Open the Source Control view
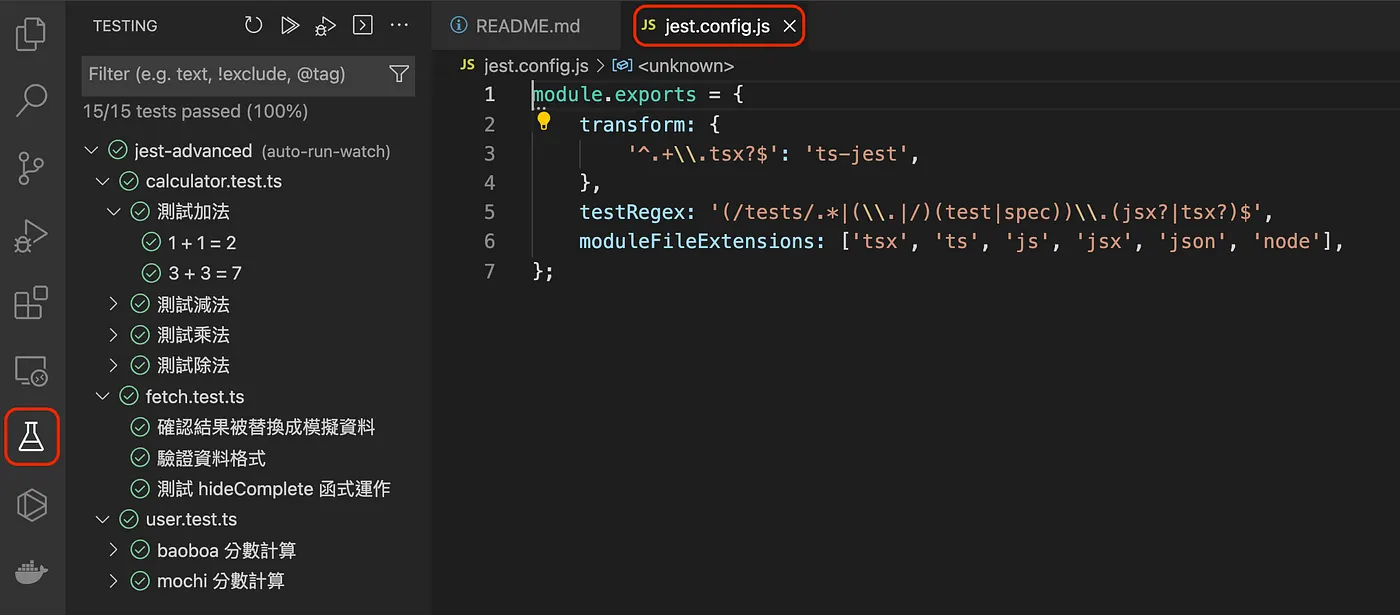Viewport: 1400px width, 615px height. pos(32,168)
